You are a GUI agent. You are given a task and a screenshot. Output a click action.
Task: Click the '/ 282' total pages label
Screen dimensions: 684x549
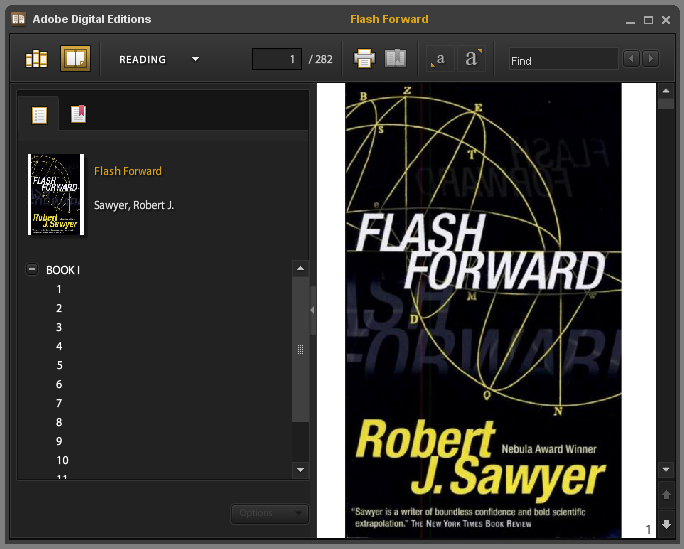(321, 59)
